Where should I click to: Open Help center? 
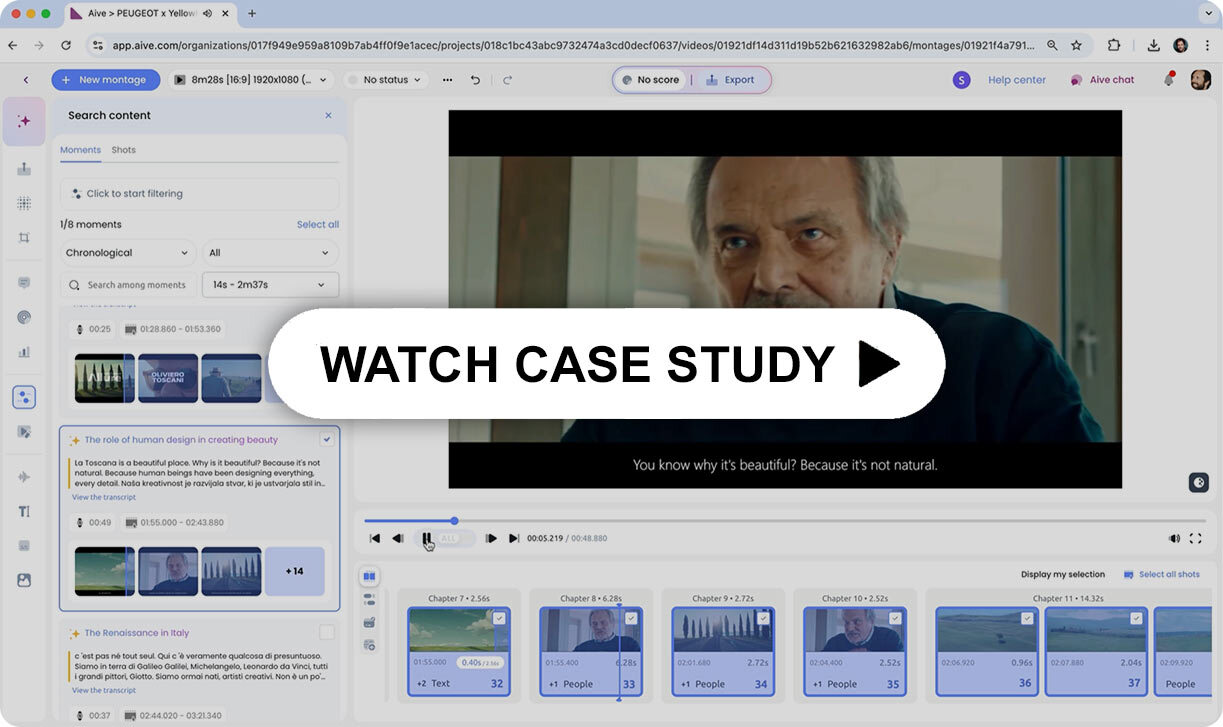pyautogui.click(x=1017, y=80)
